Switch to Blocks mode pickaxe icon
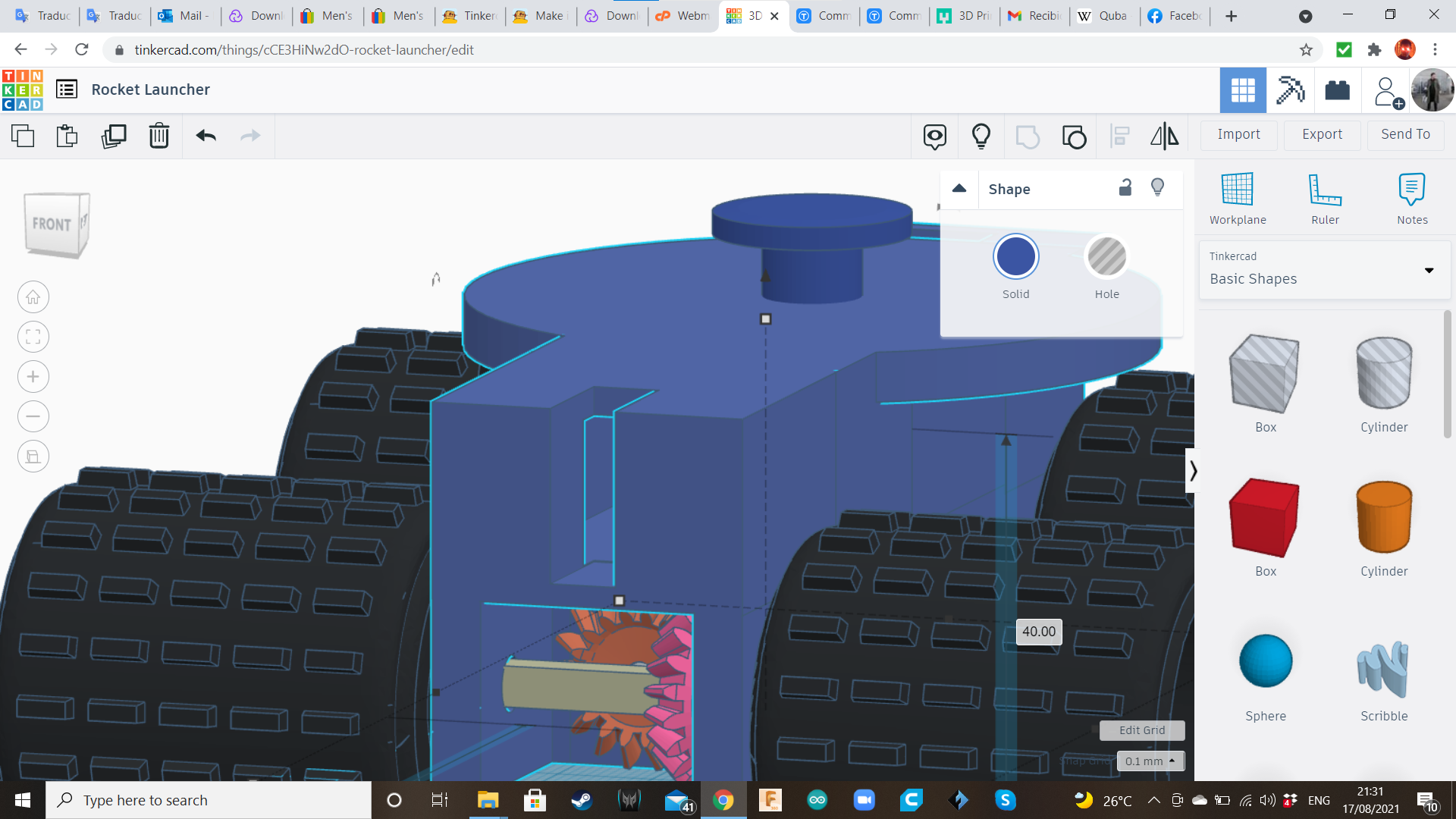This screenshot has width=1456, height=819. (1290, 90)
